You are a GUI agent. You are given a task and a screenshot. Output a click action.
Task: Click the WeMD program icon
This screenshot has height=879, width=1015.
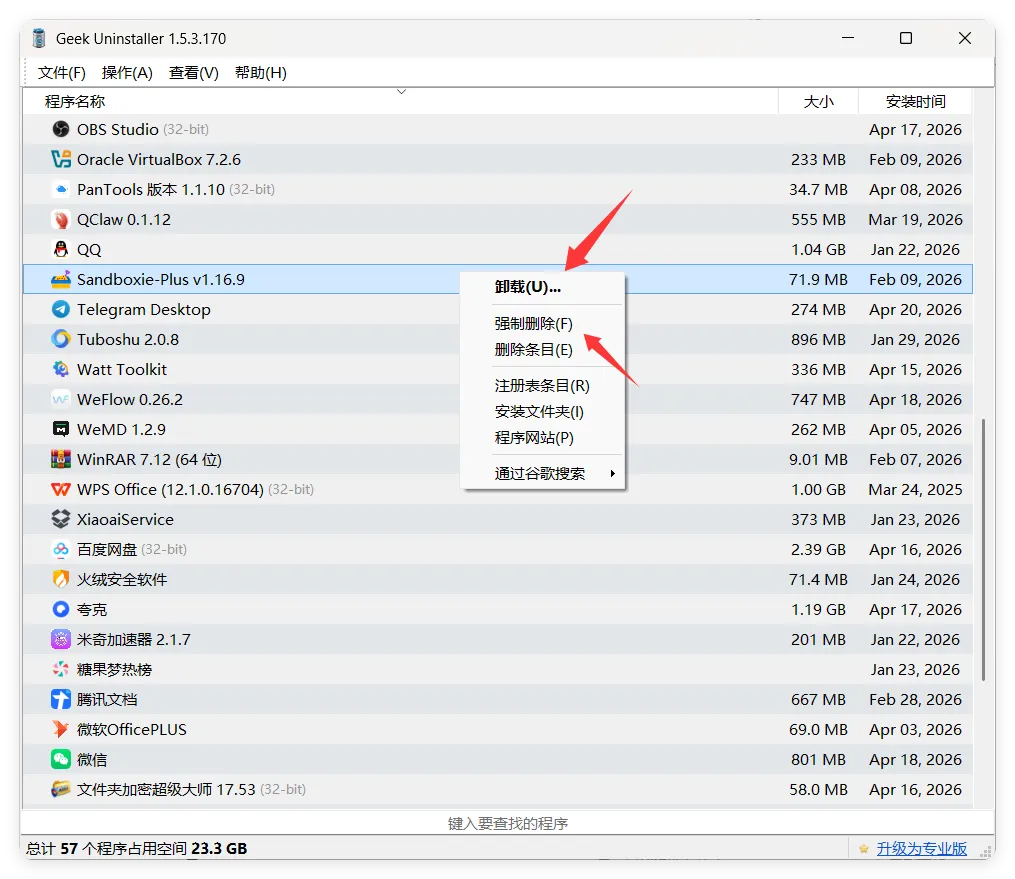click(x=61, y=429)
